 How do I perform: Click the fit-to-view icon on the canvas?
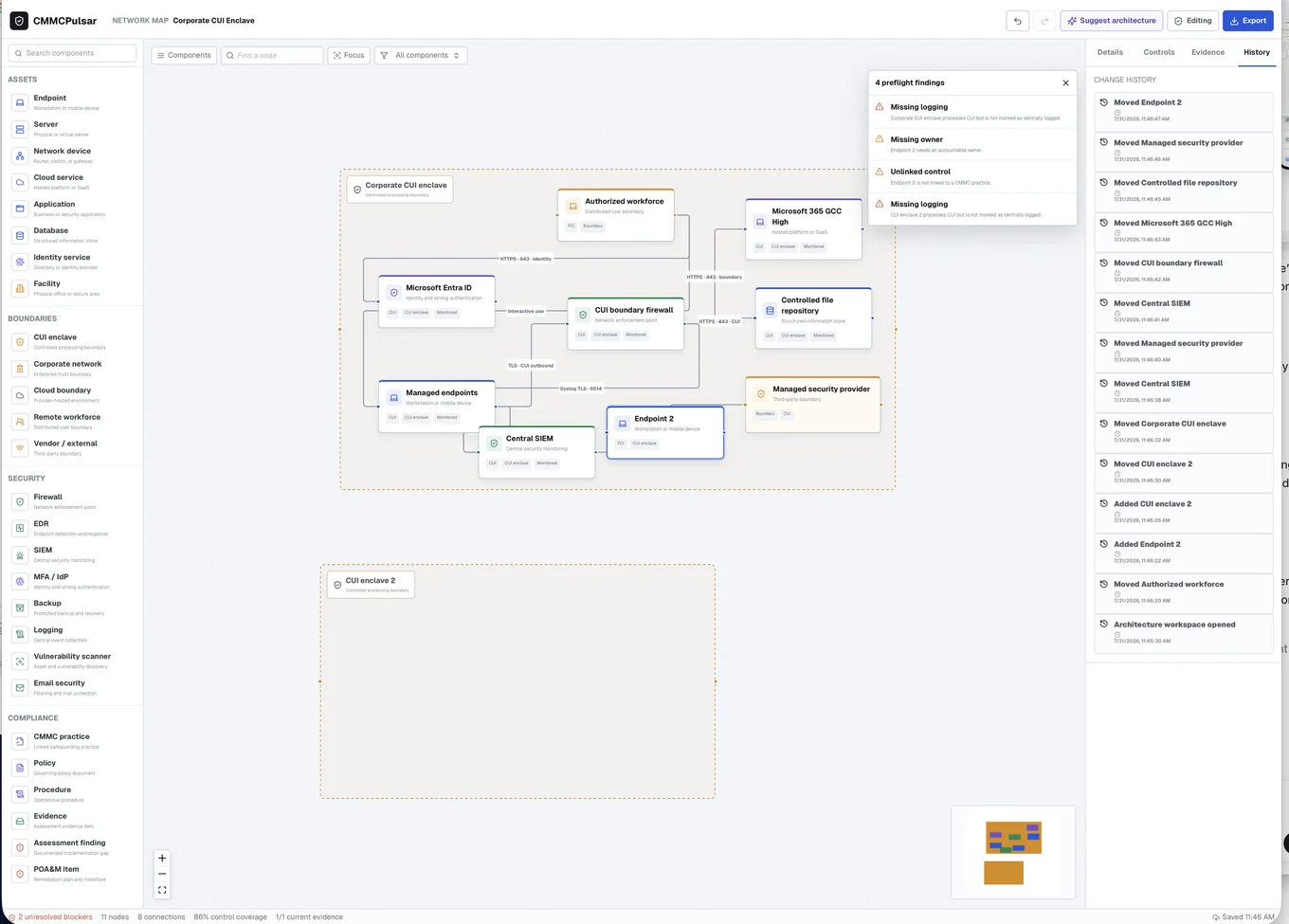tap(162, 890)
